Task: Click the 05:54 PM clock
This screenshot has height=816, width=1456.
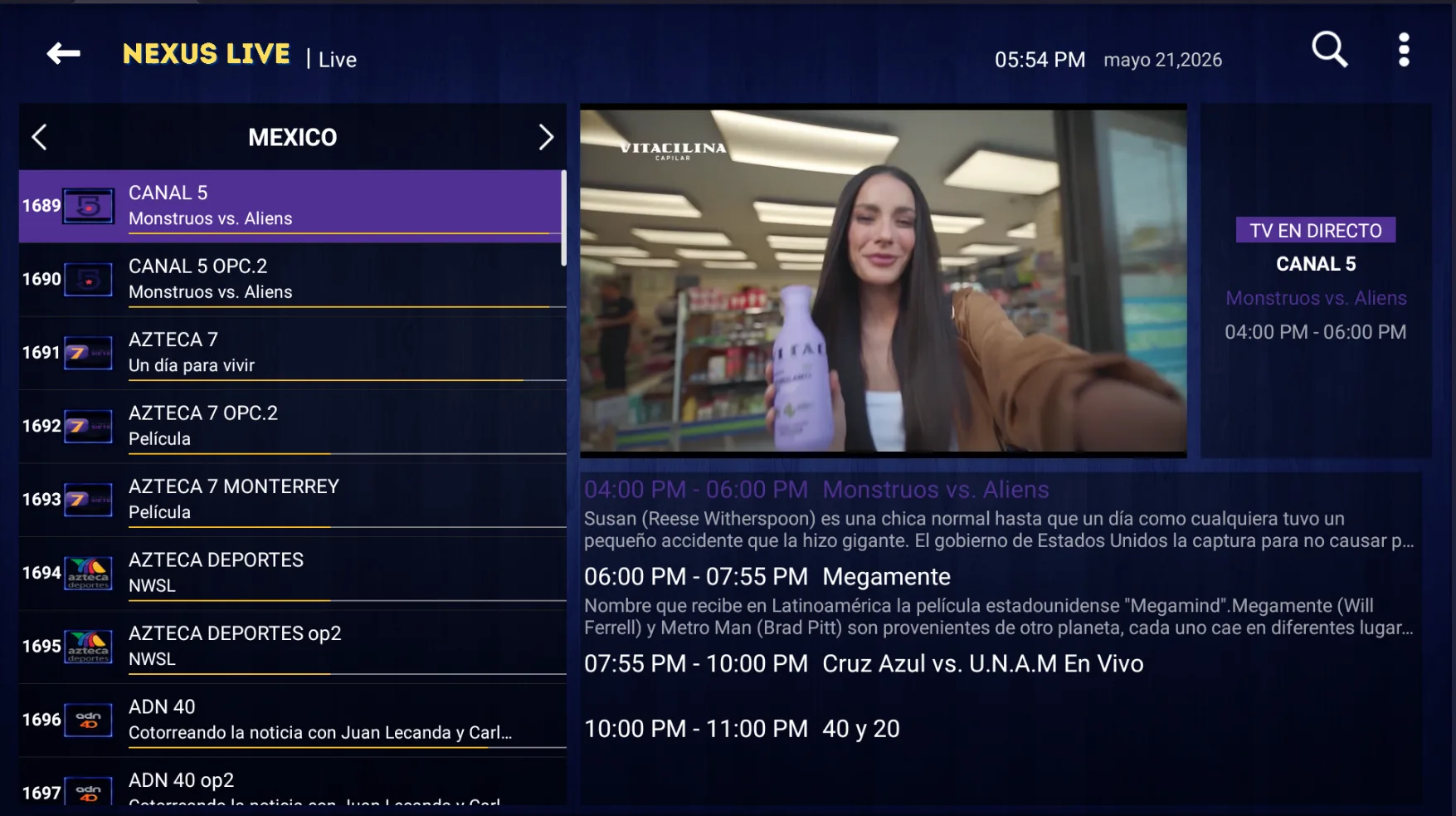Action: [1040, 60]
